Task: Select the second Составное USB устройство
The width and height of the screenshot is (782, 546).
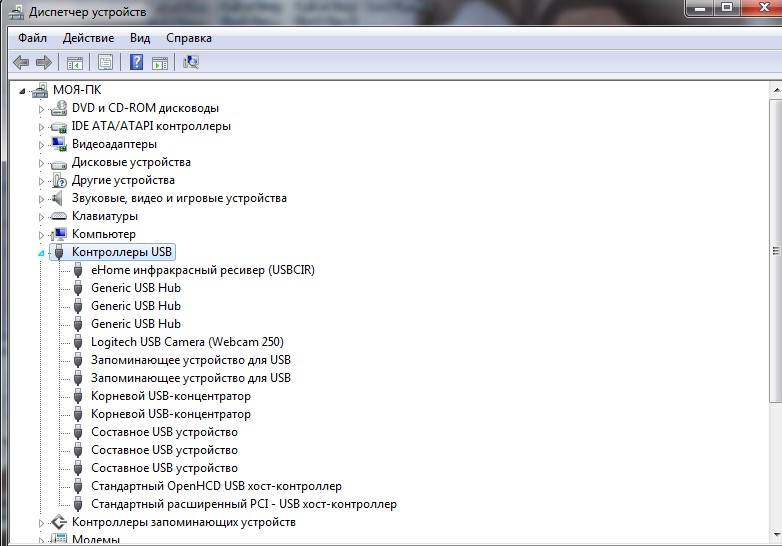Action: (x=164, y=450)
